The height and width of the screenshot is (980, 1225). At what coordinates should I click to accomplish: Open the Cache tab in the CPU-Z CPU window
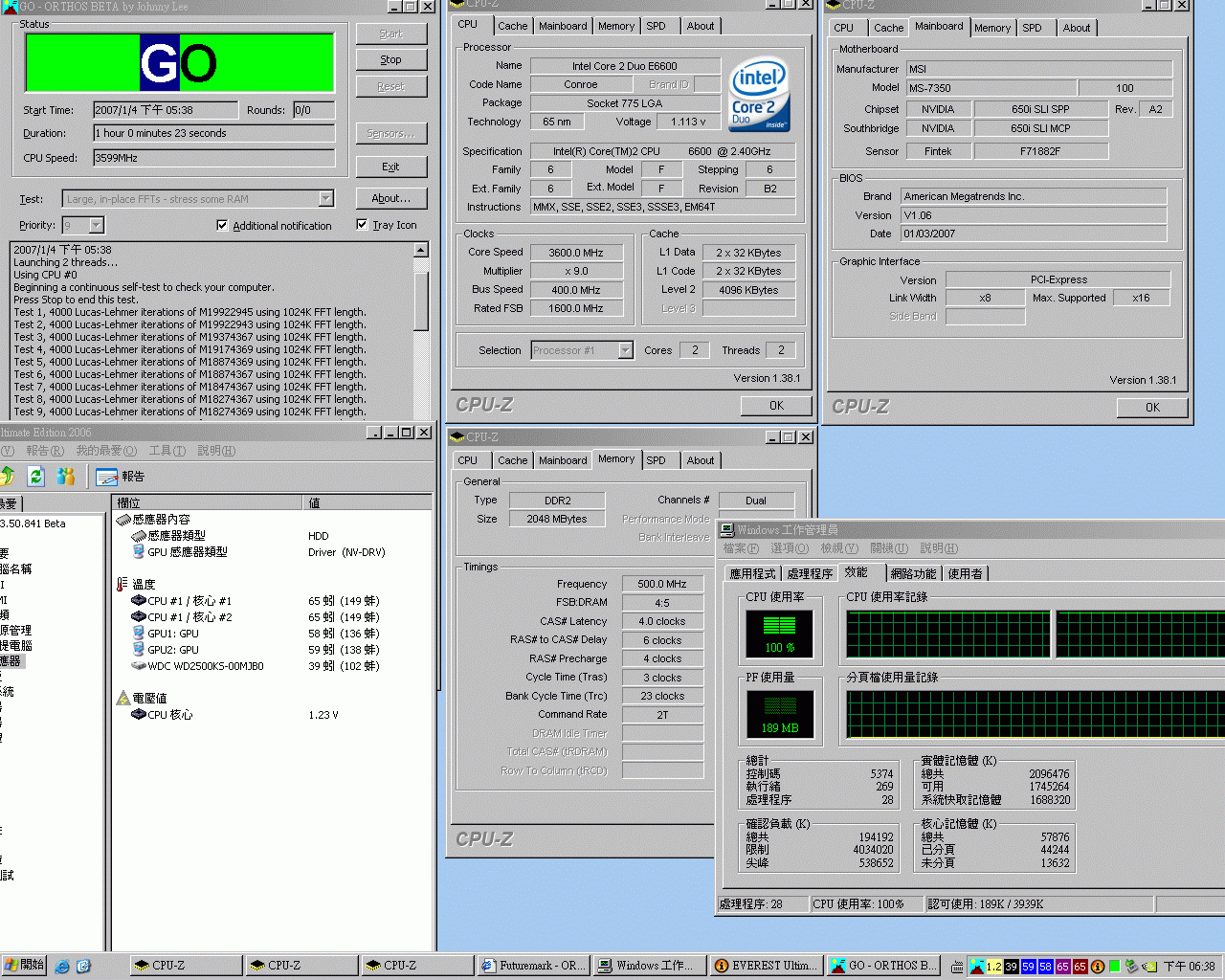512,26
